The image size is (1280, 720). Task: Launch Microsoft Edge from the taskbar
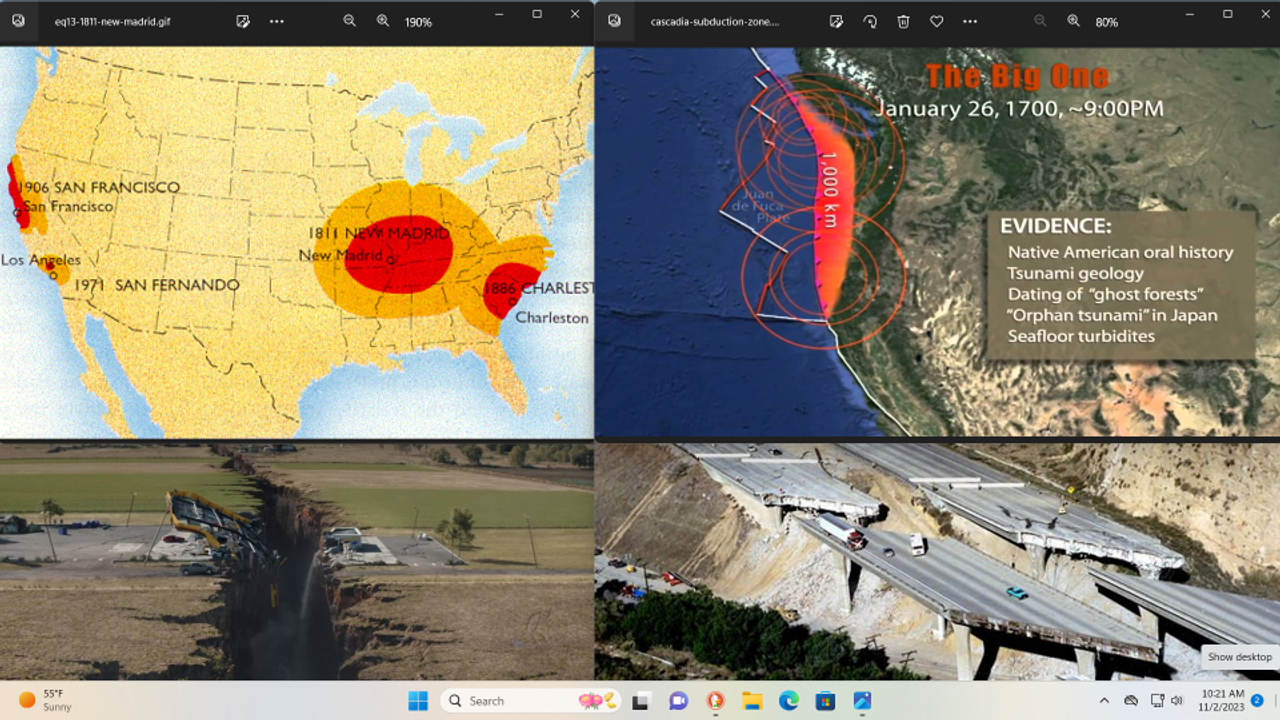click(x=788, y=701)
